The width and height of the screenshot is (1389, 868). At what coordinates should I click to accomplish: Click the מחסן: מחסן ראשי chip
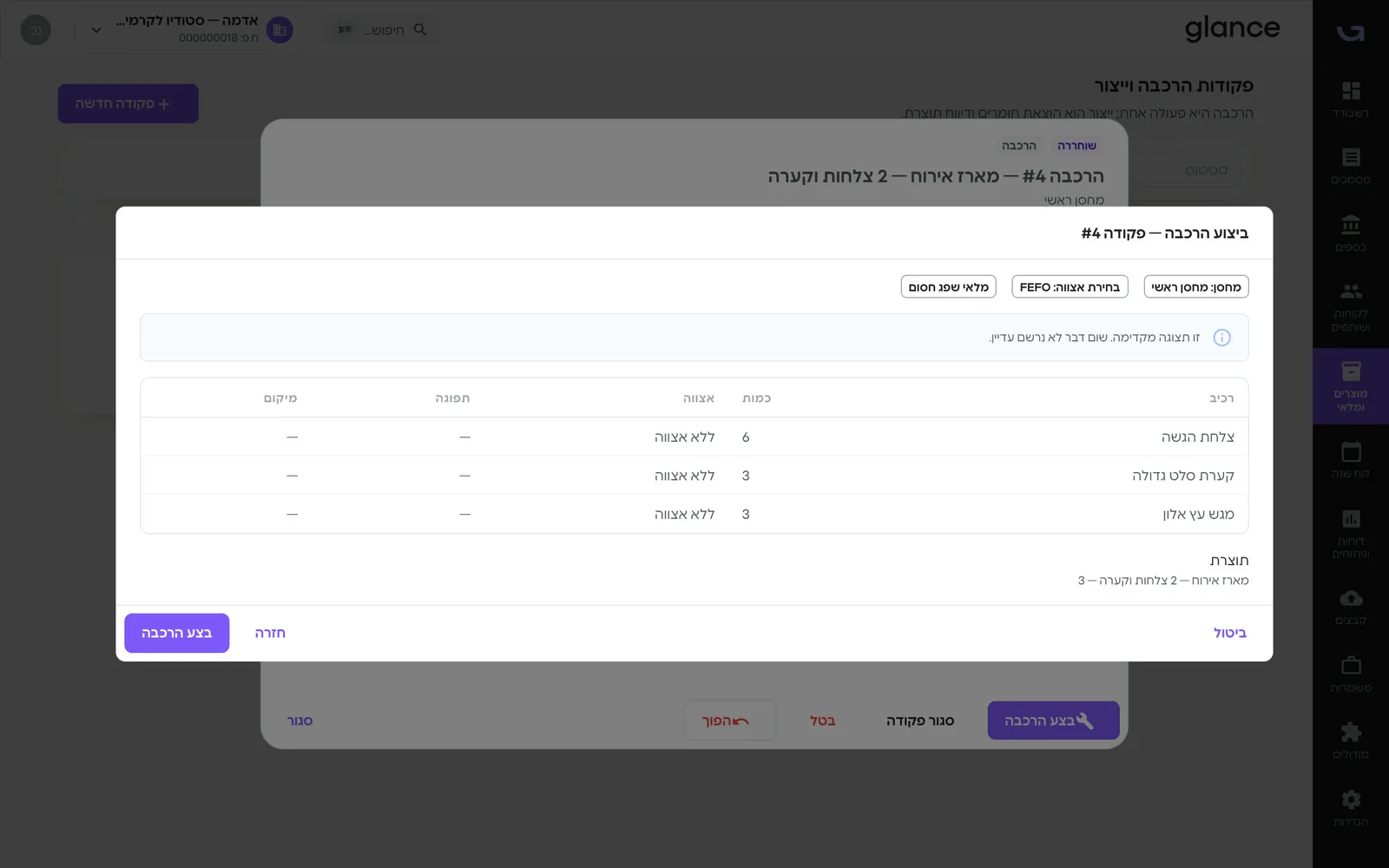[1196, 287]
